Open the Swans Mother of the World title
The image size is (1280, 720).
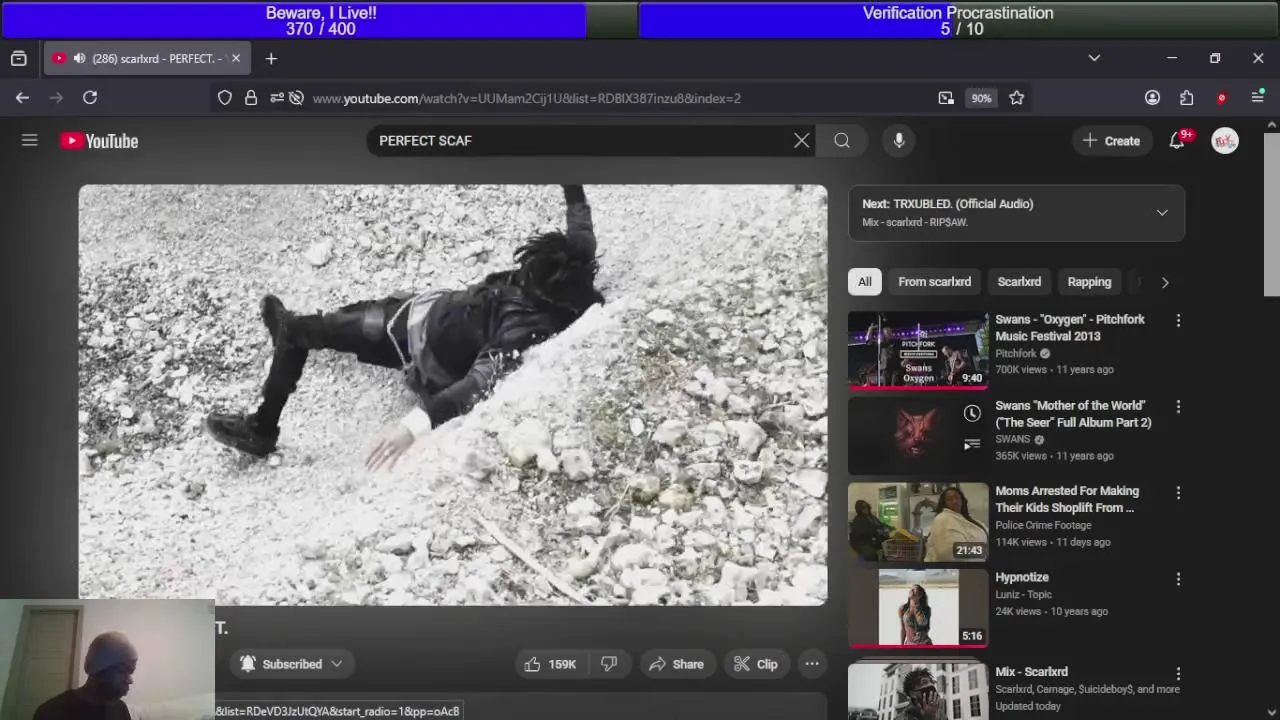pos(1073,414)
